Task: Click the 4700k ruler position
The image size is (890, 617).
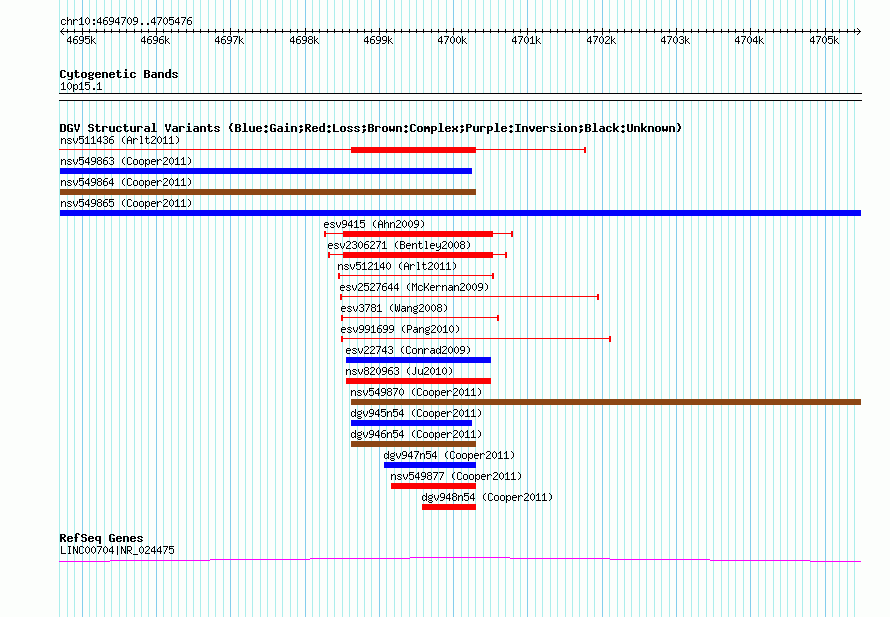Action: click(452, 40)
